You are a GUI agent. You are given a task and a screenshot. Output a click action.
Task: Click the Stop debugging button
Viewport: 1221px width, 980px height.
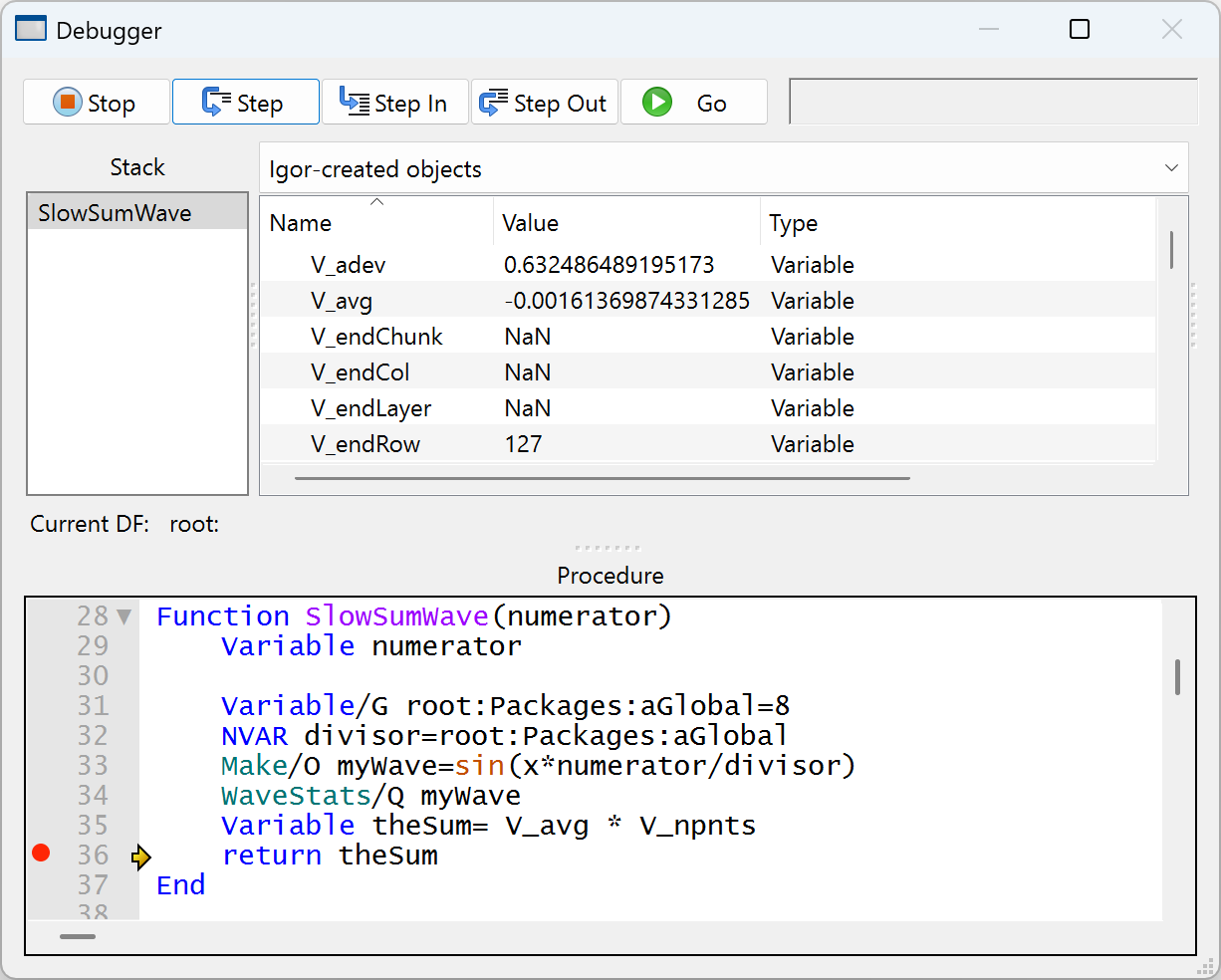point(96,103)
